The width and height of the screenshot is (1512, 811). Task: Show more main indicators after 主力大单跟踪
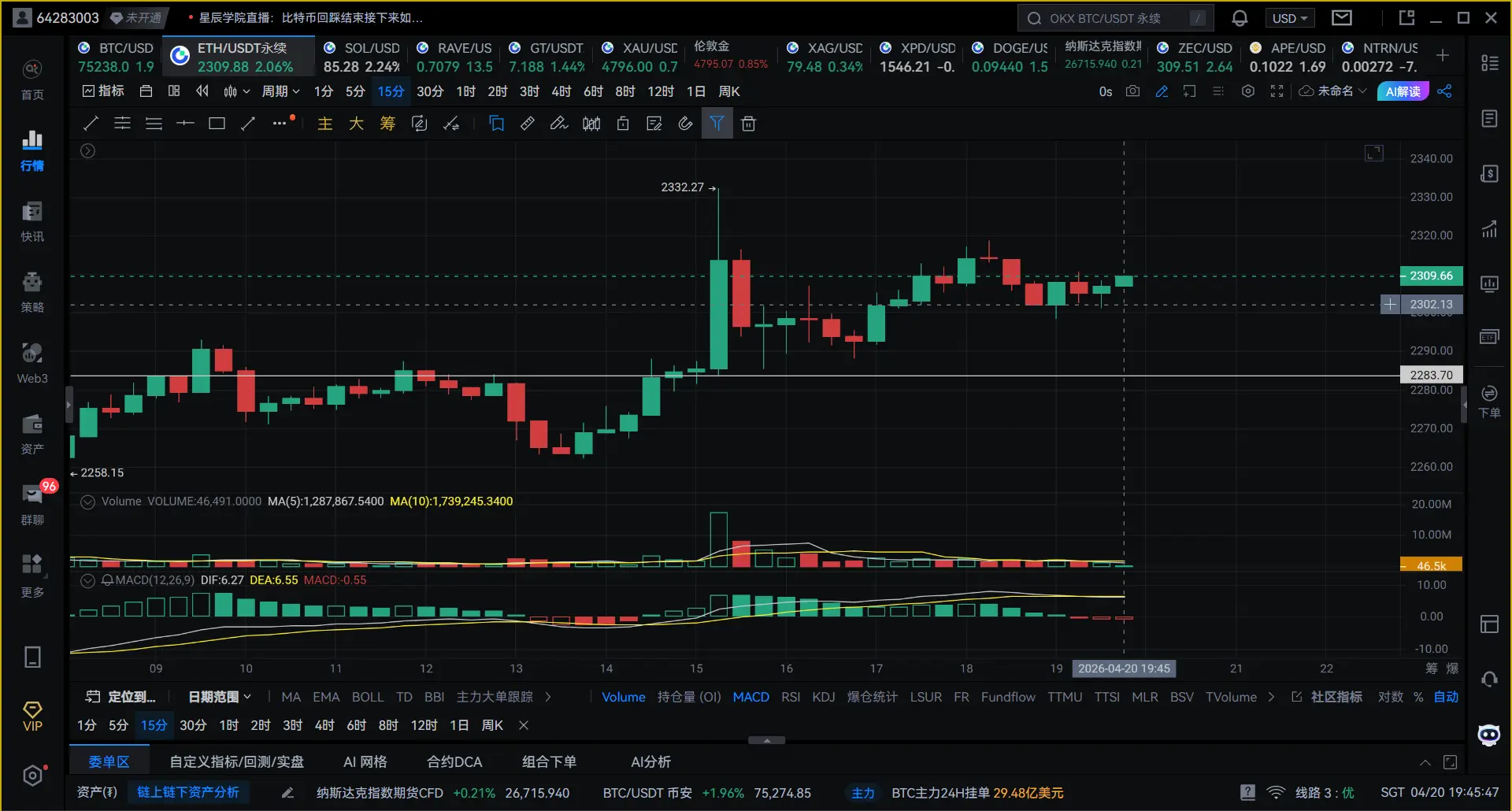click(548, 697)
